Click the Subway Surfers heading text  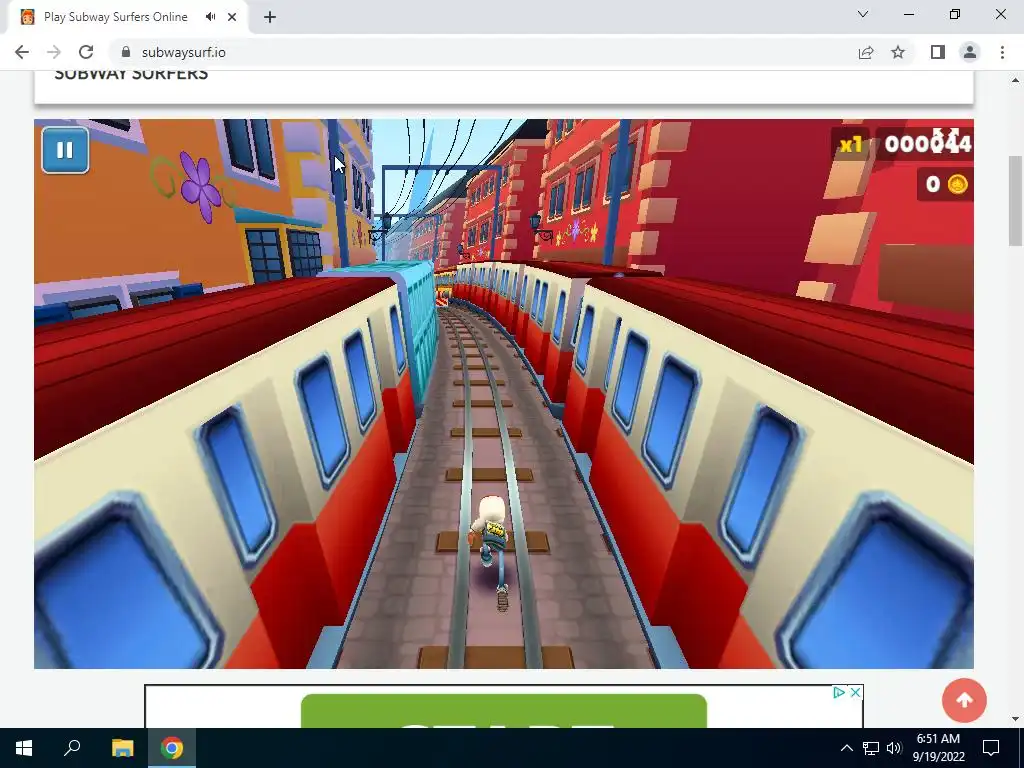(131, 75)
